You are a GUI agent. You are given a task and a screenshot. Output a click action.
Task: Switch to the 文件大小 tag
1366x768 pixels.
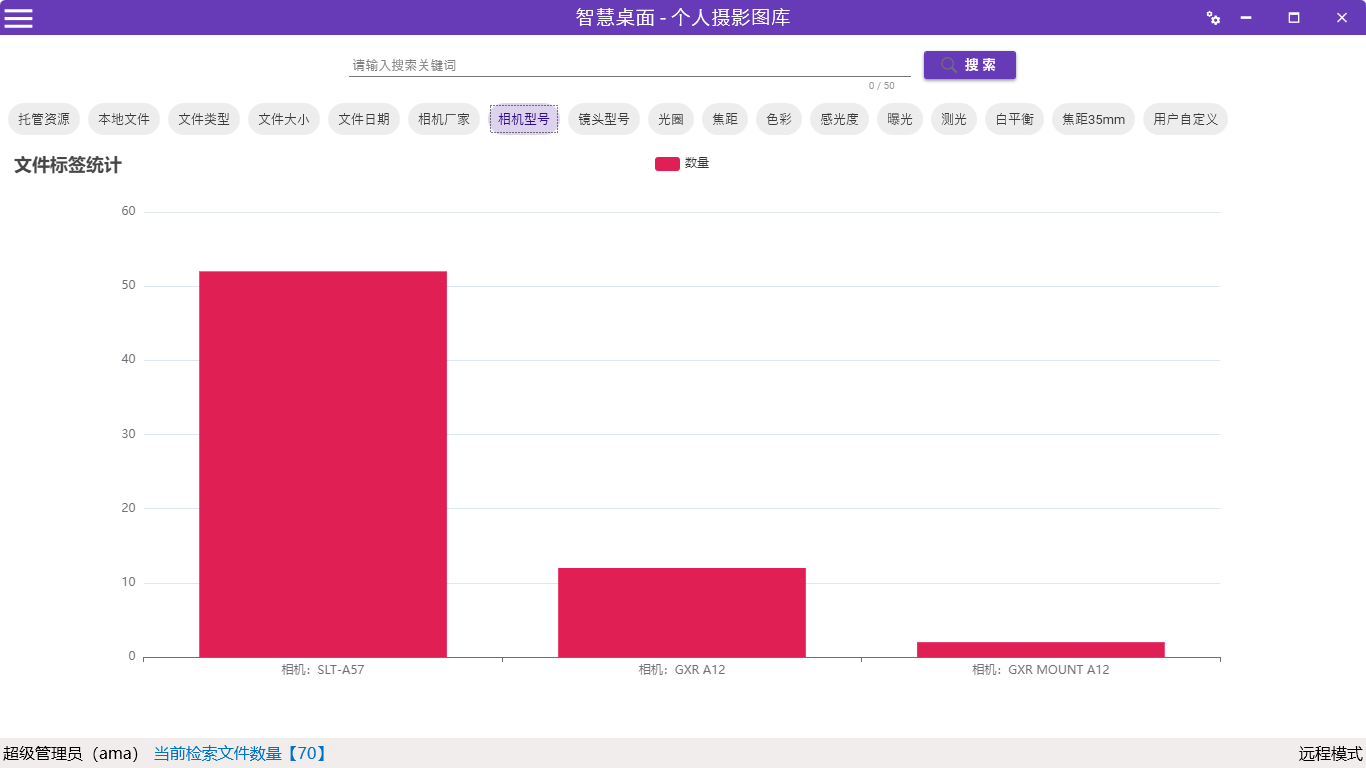click(284, 119)
